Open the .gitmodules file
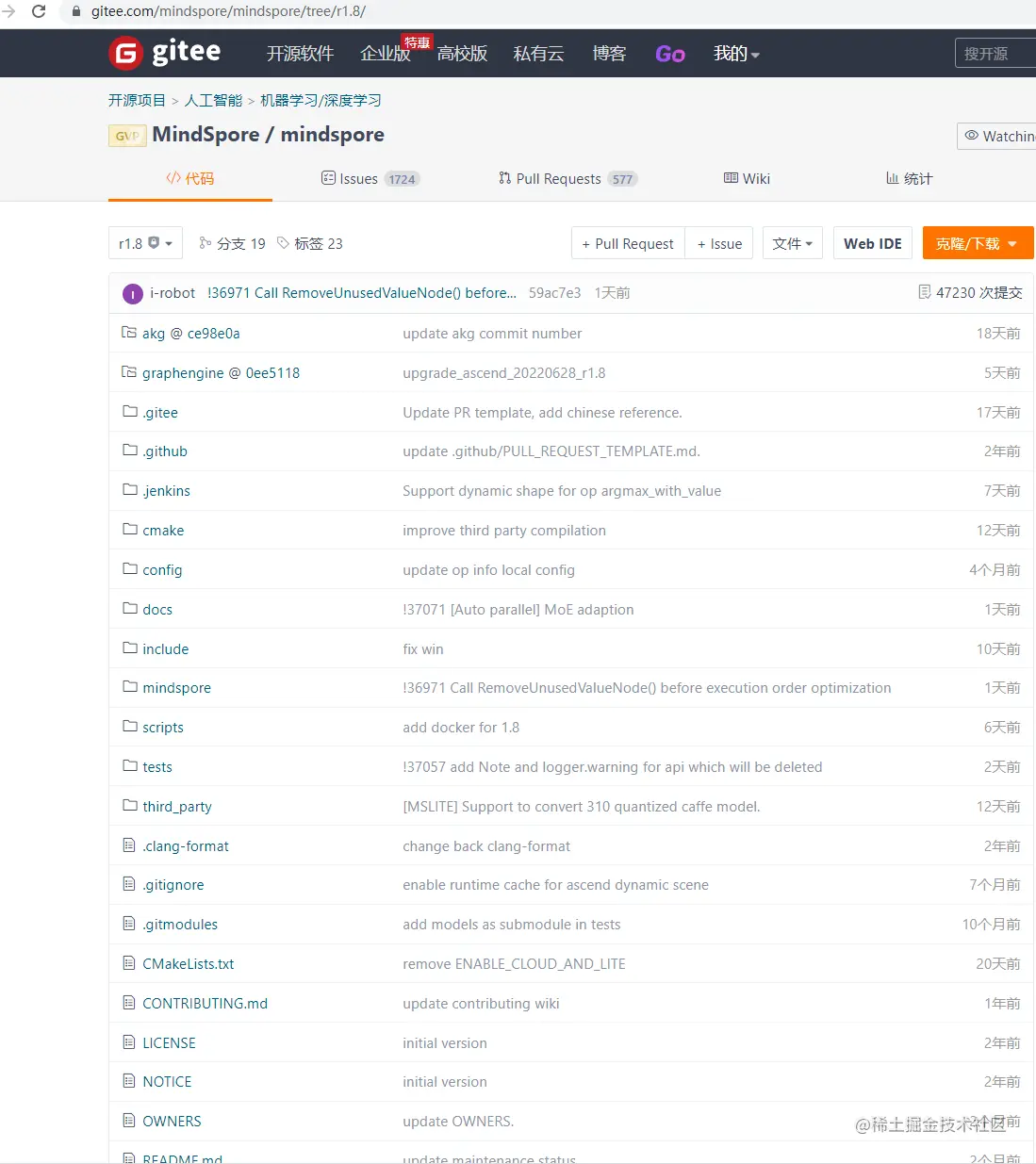 coord(180,925)
